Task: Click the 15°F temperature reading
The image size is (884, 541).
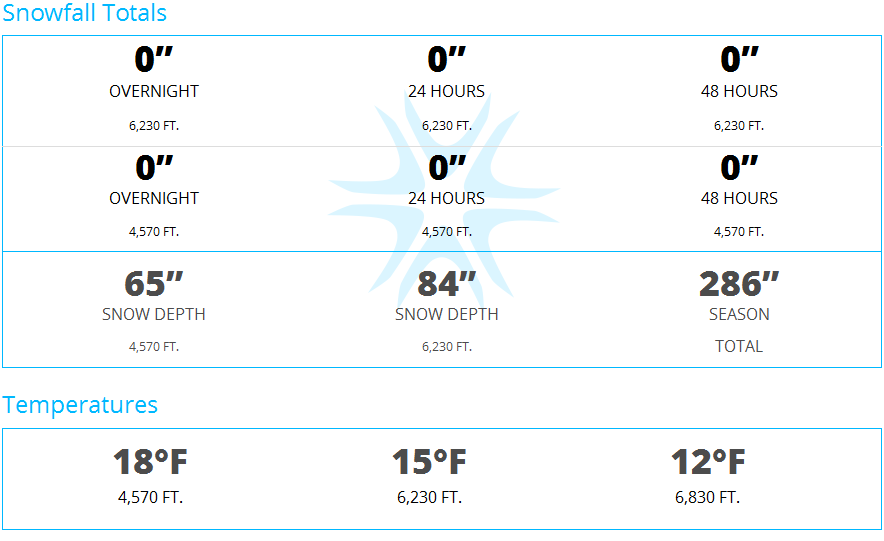Action: (430, 462)
